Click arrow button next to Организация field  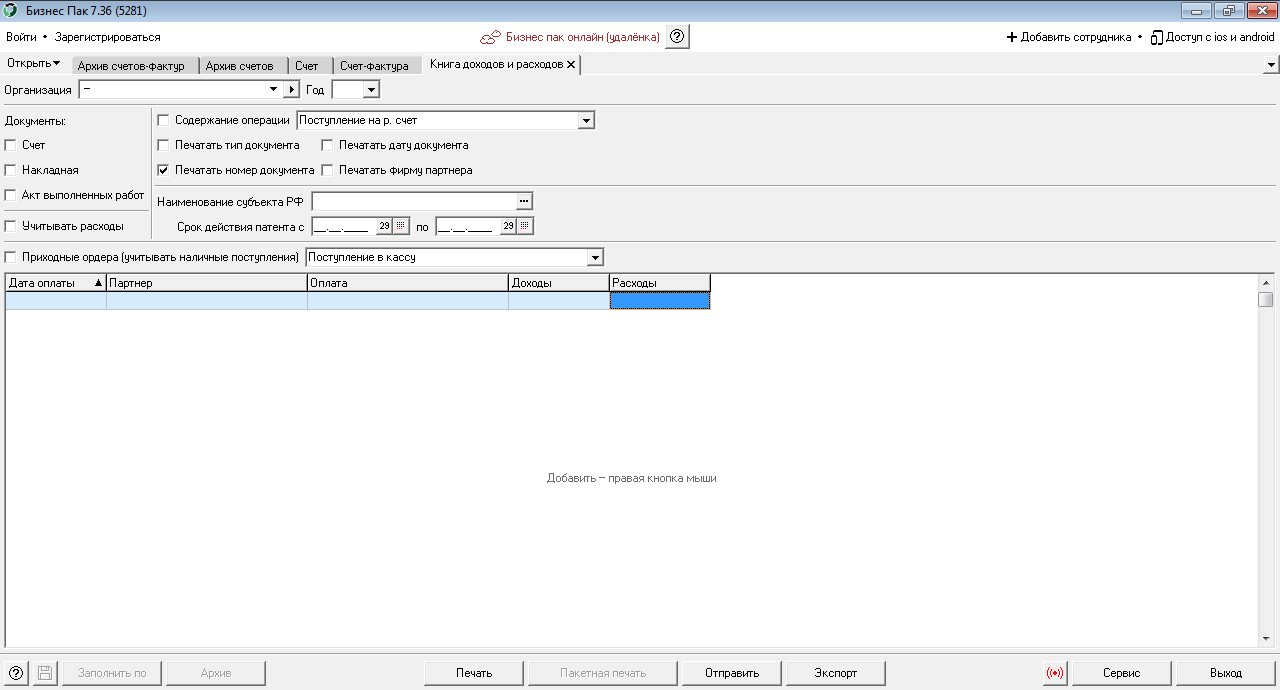coord(291,90)
